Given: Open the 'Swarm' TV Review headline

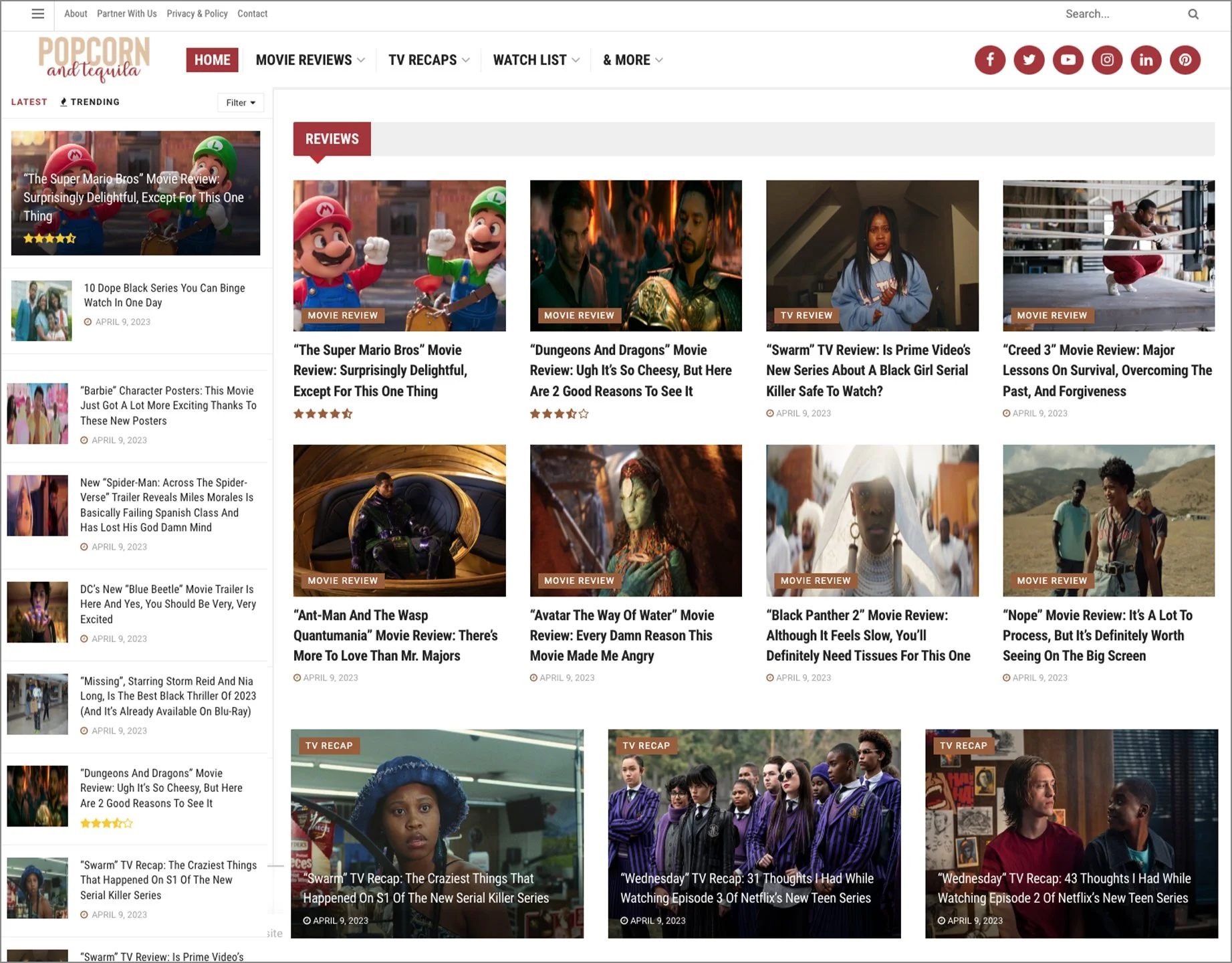Looking at the screenshot, I should tap(868, 370).
